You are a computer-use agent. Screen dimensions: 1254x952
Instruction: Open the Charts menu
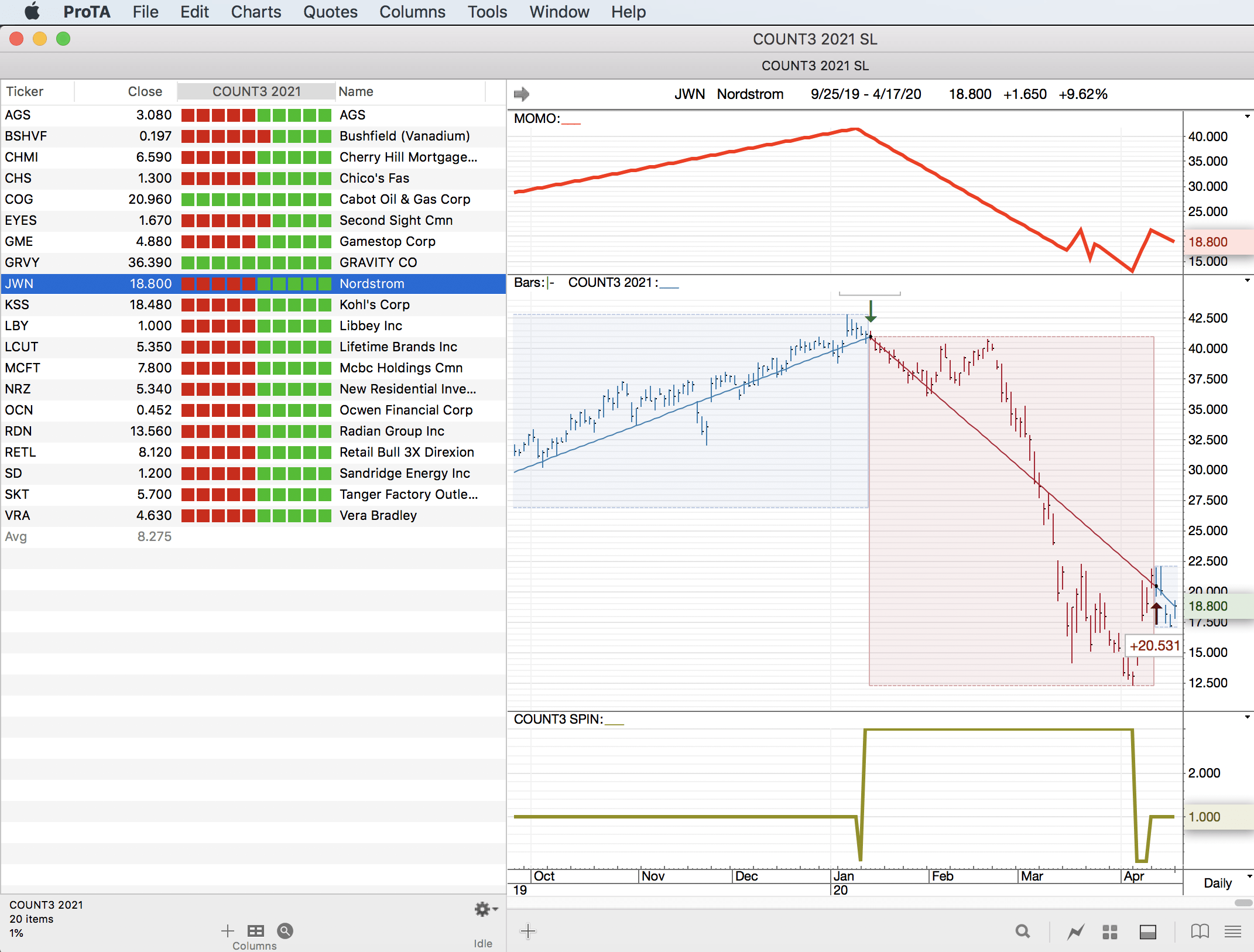[256, 12]
